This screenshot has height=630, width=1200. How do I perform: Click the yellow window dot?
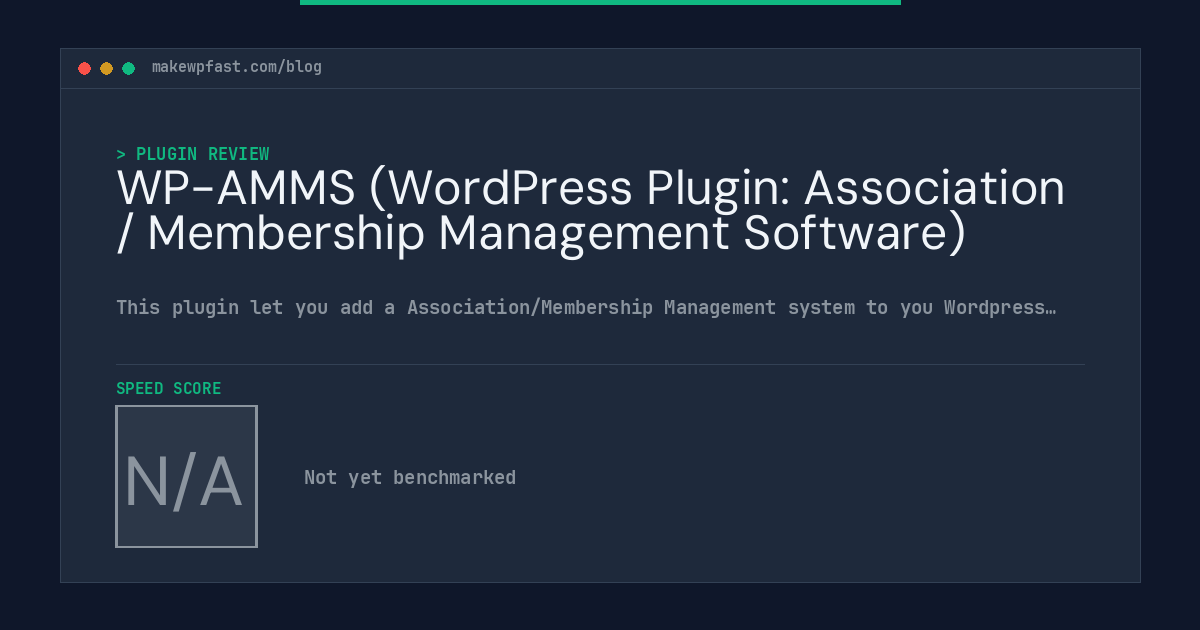click(106, 68)
